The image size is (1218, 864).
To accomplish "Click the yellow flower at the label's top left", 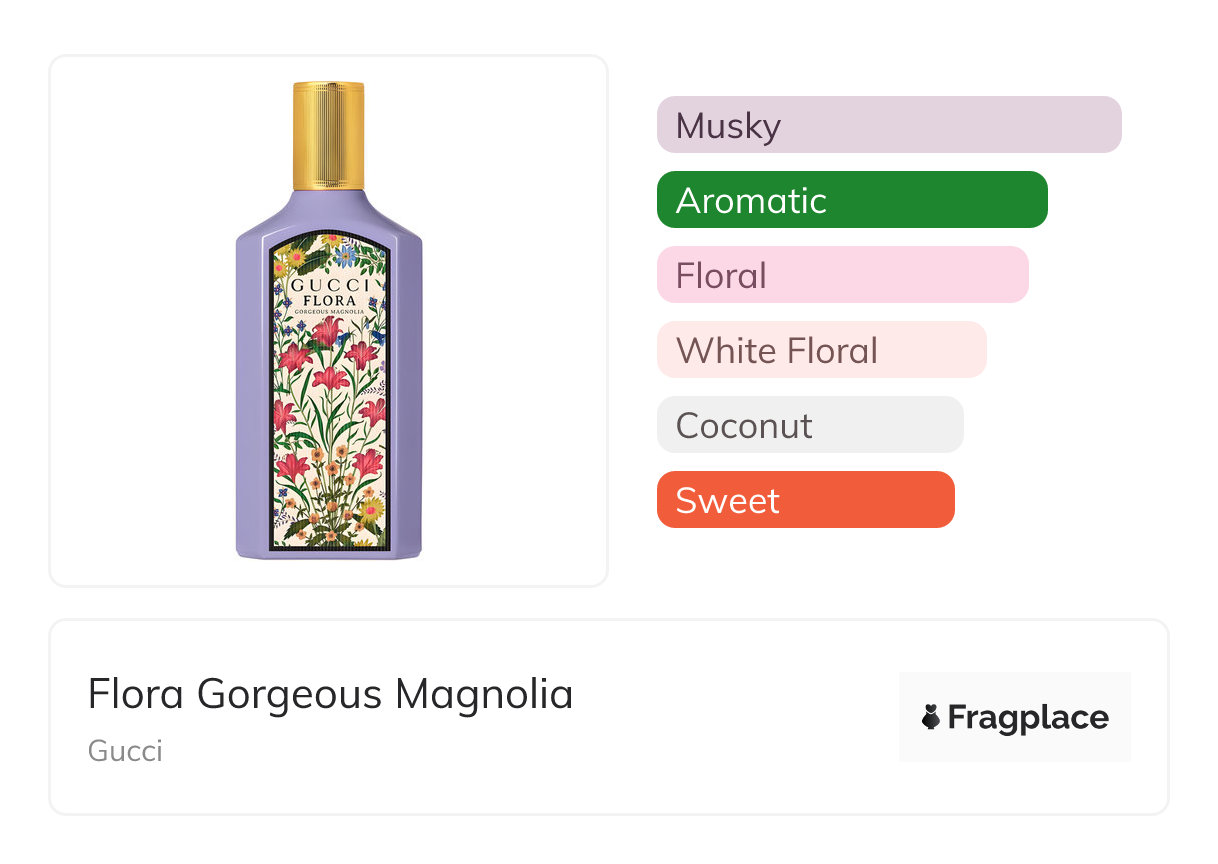I will (x=297, y=257).
